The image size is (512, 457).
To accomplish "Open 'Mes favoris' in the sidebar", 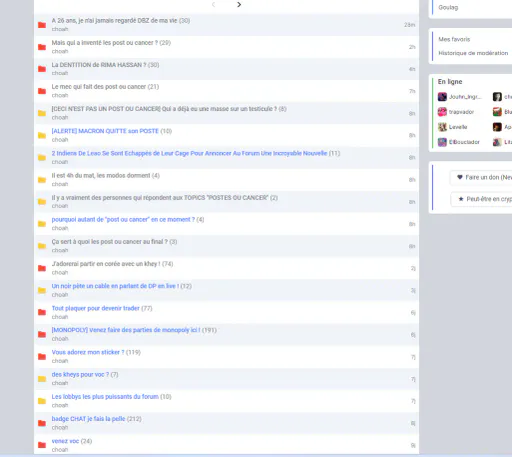I will [x=454, y=39].
